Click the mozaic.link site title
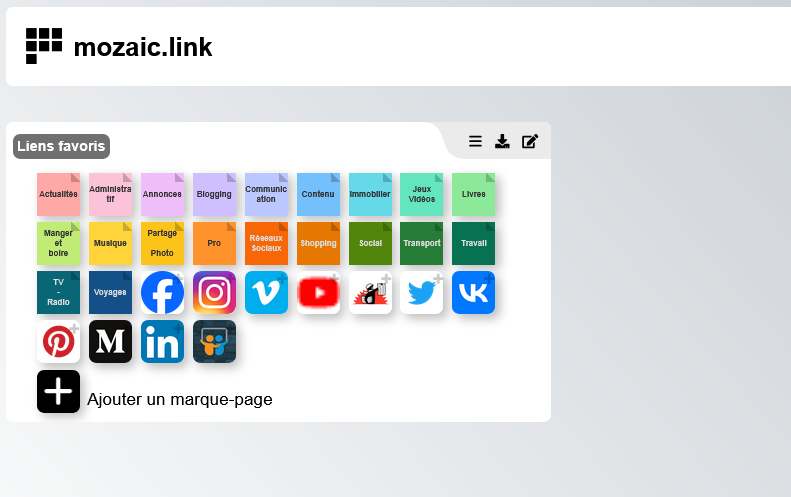The image size is (791, 497). tap(143, 47)
